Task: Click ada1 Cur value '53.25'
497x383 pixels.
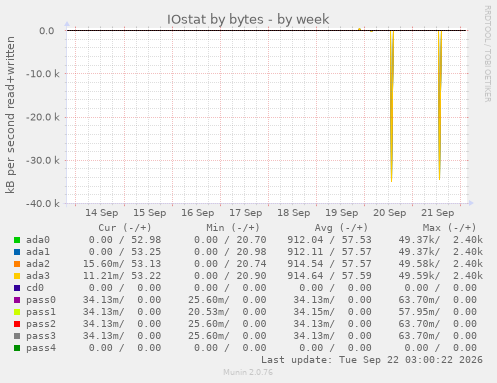Action: pyautogui.click(x=146, y=252)
